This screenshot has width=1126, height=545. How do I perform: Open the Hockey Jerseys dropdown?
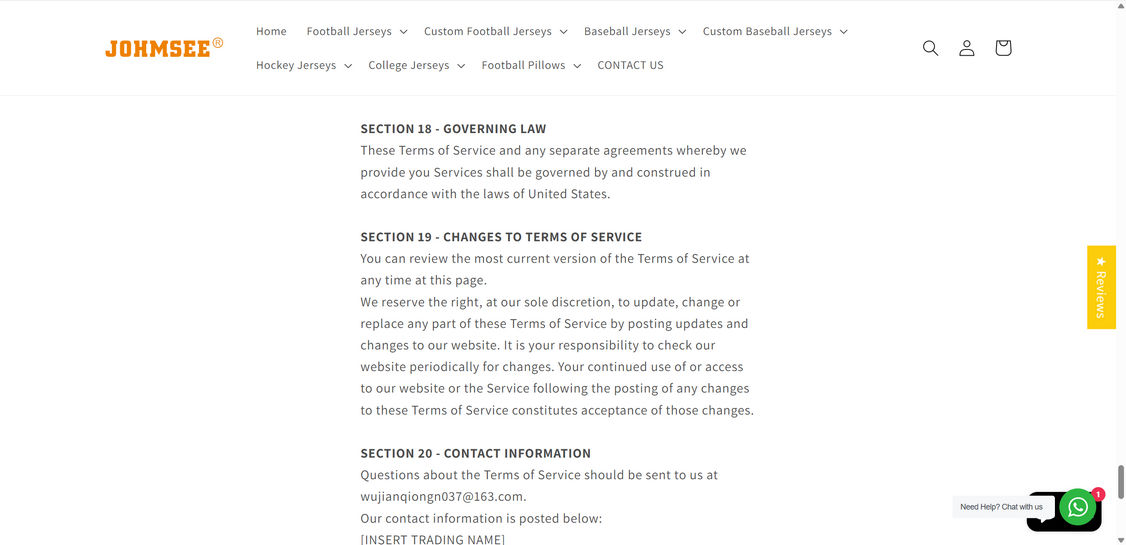point(304,65)
